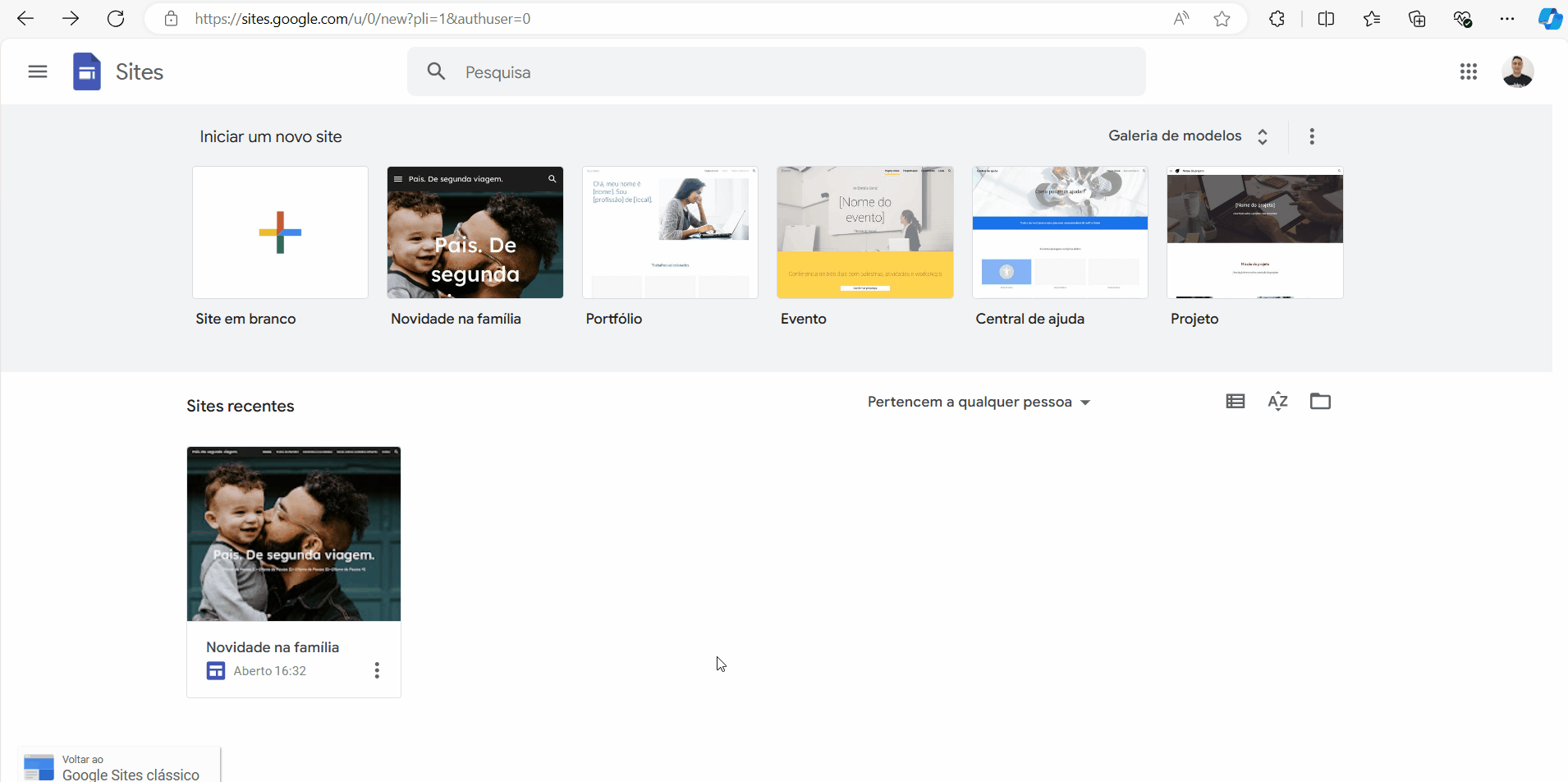Switch recent sites to list view
1568x782 pixels.
(1235, 401)
